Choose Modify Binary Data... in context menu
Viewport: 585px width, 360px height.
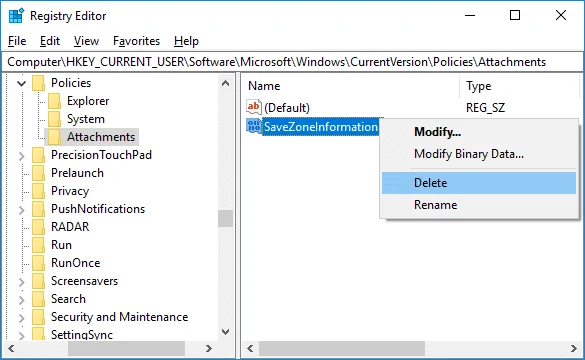pyautogui.click(x=479, y=154)
